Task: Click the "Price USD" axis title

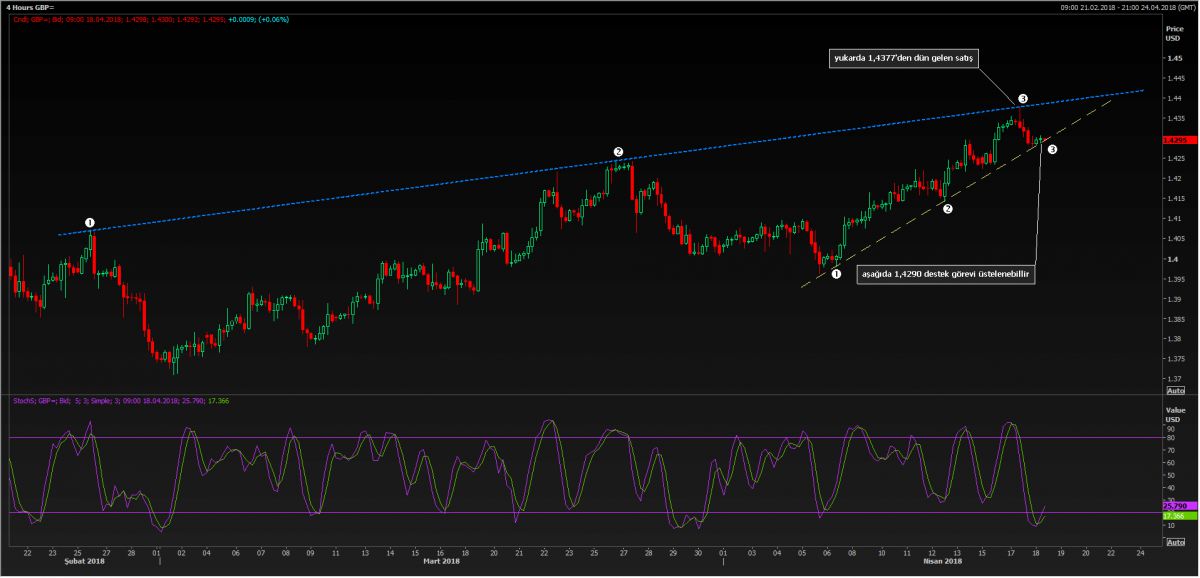Action: tap(1174, 34)
